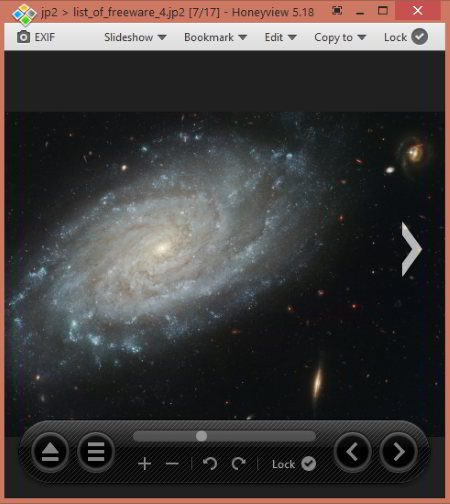Click the galaxy image in the viewer

click(x=224, y=265)
